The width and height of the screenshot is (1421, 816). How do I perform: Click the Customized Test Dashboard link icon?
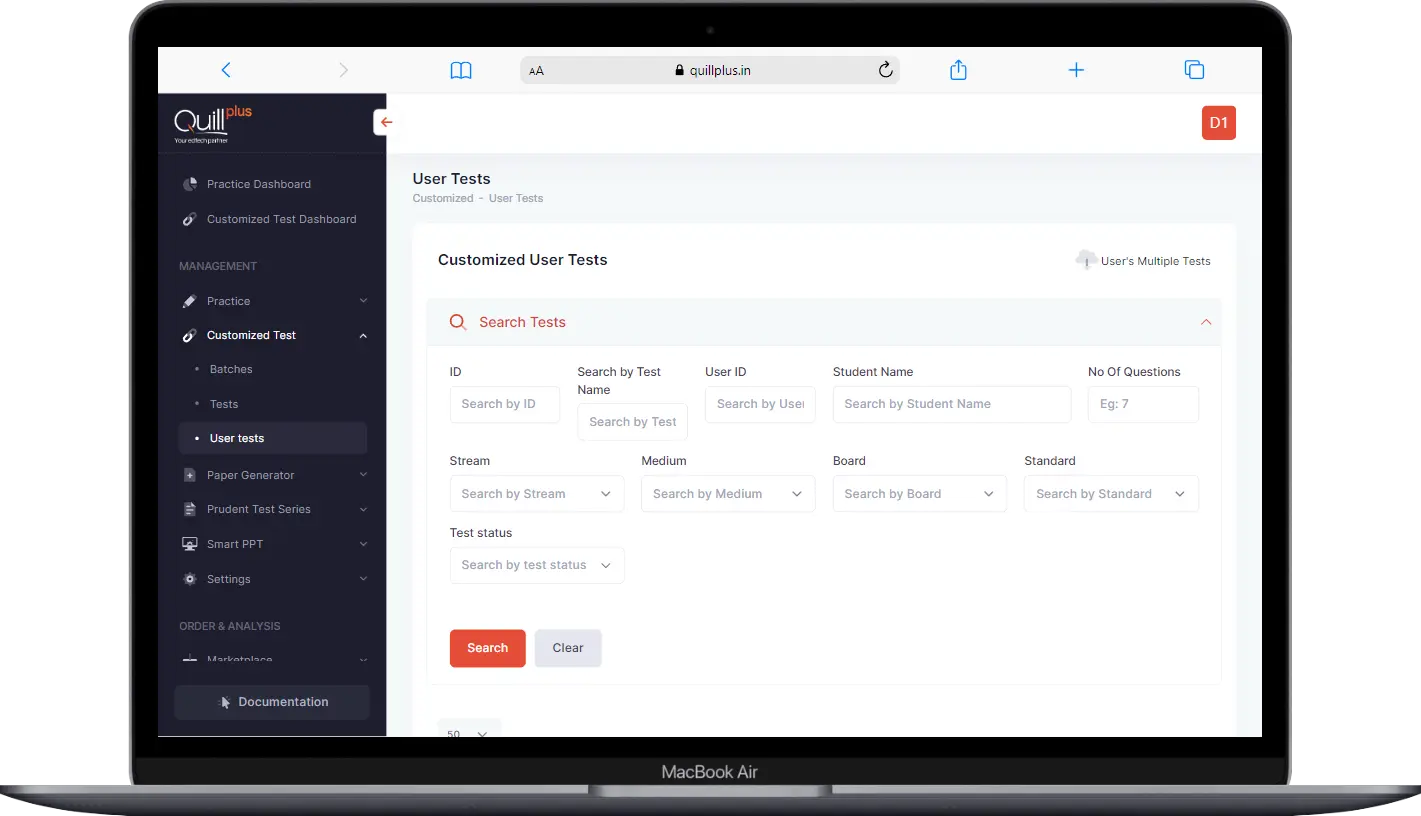click(190, 219)
